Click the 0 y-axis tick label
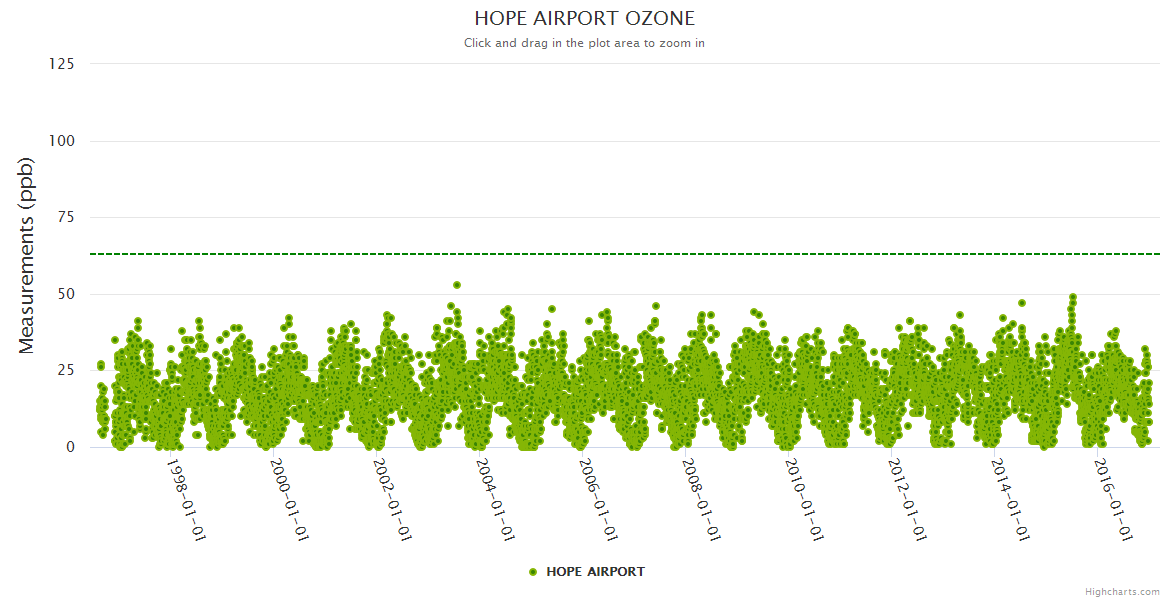The height and width of the screenshot is (600, 1170). click(70, 447)
